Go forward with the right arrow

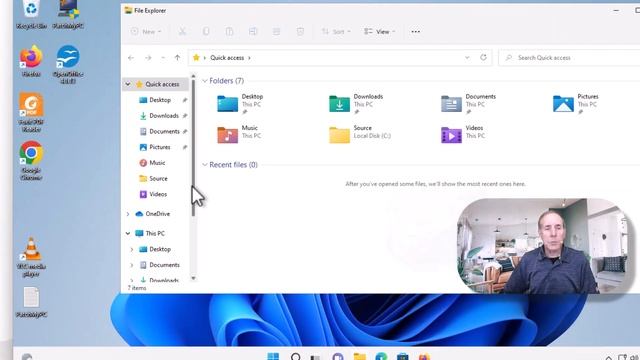[148, 58]
